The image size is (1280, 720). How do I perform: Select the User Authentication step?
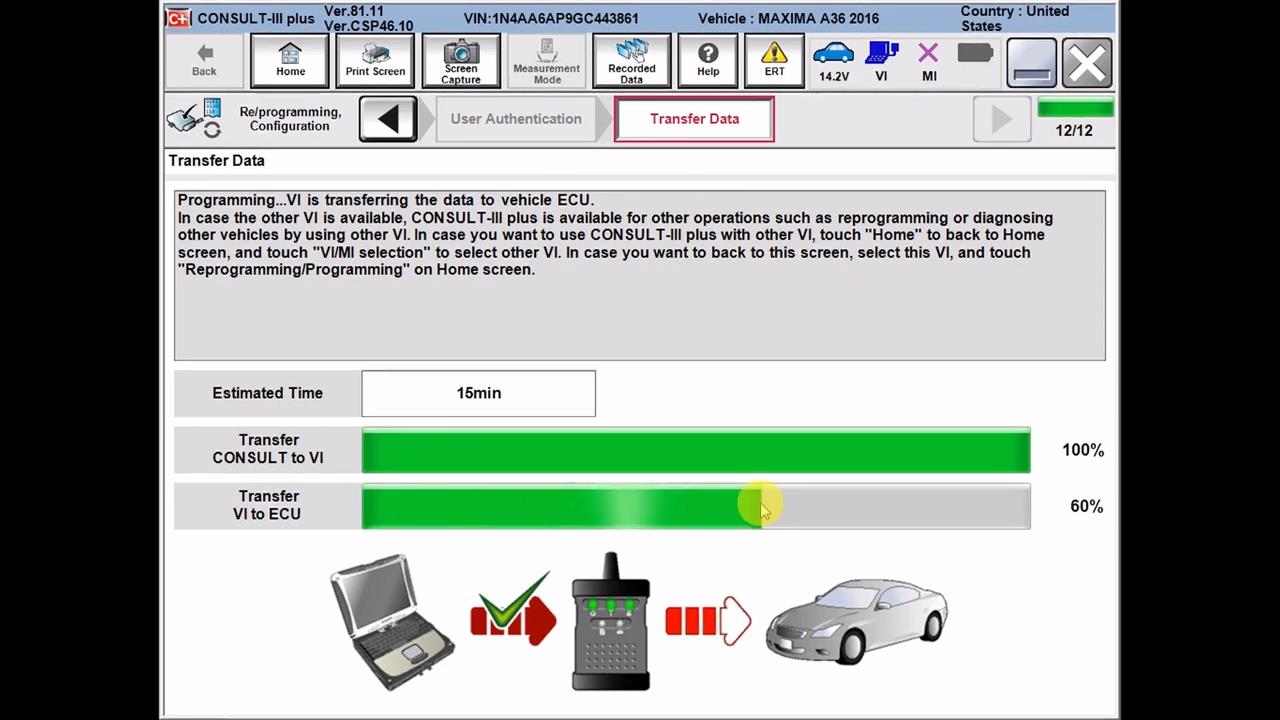pyautogui.click(x=516, y=119)
